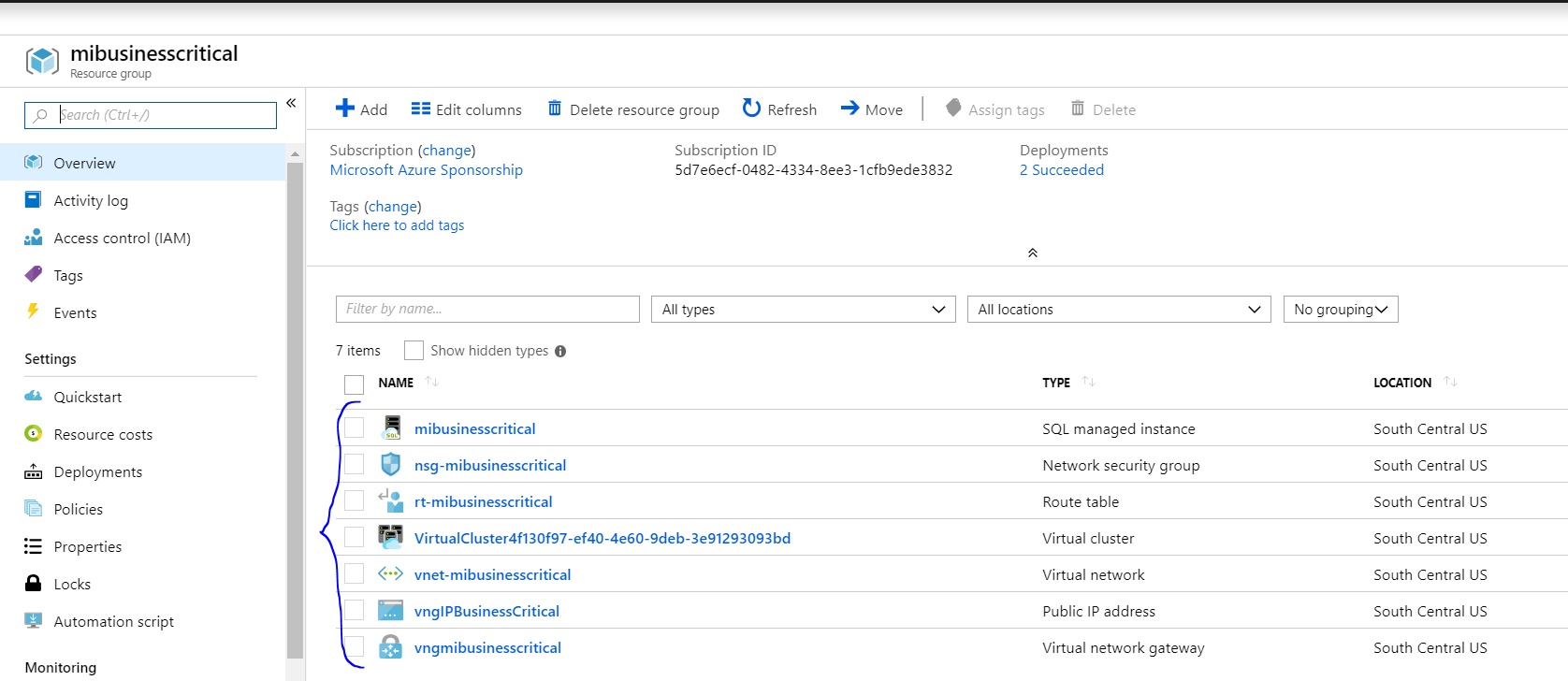Open the 2 Succeeded deployments link
The height and width of the screenshot is (681, 1568).
(1061, 170)
